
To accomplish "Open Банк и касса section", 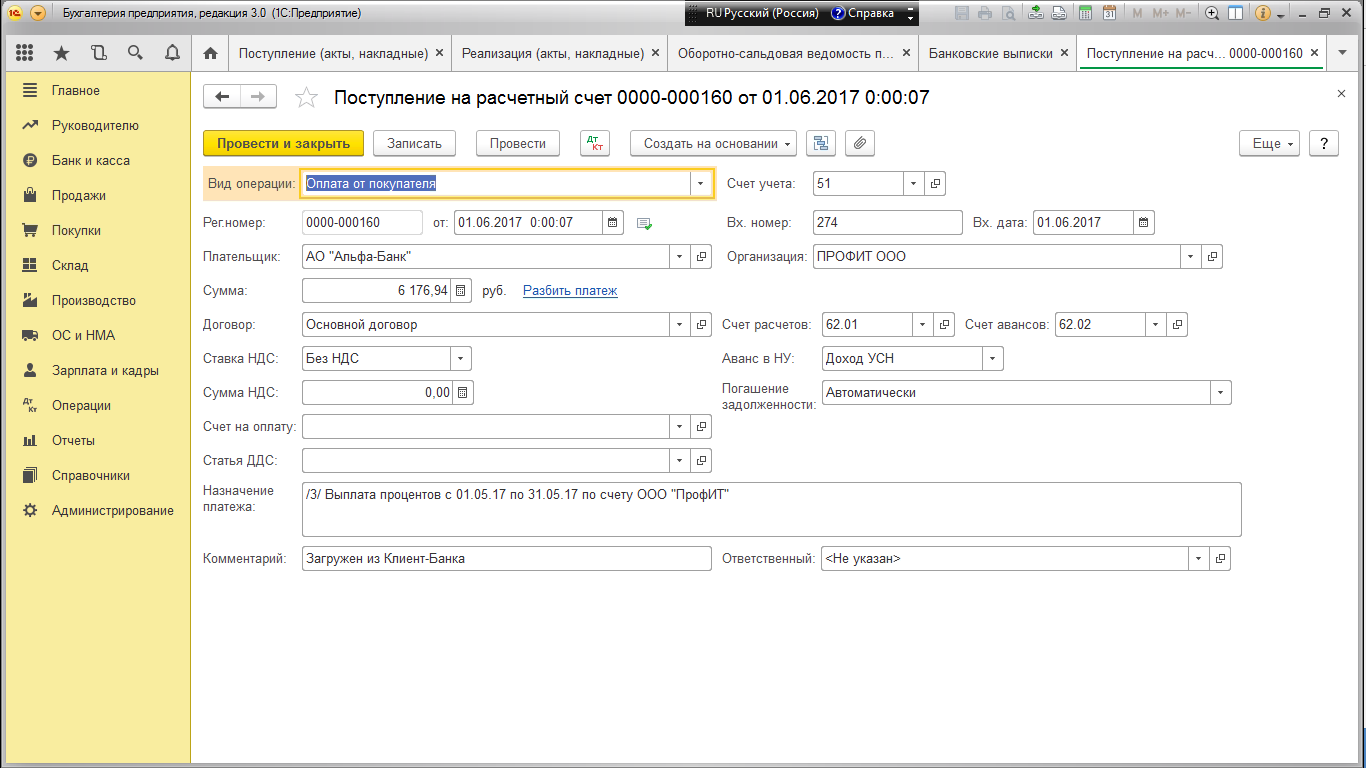I will 90,160.
